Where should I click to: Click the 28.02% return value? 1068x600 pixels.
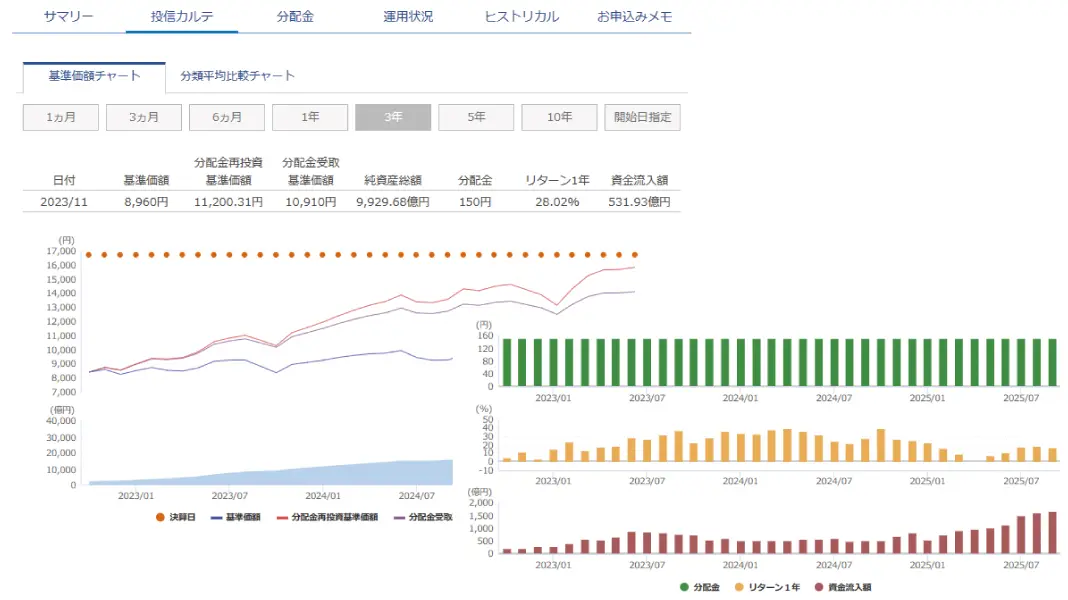(557, 202)
